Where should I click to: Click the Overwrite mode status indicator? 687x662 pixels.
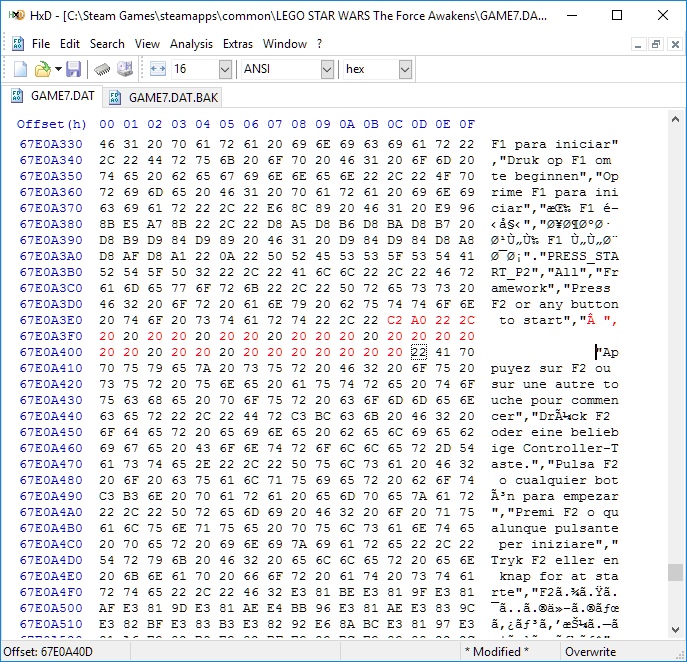590,652
